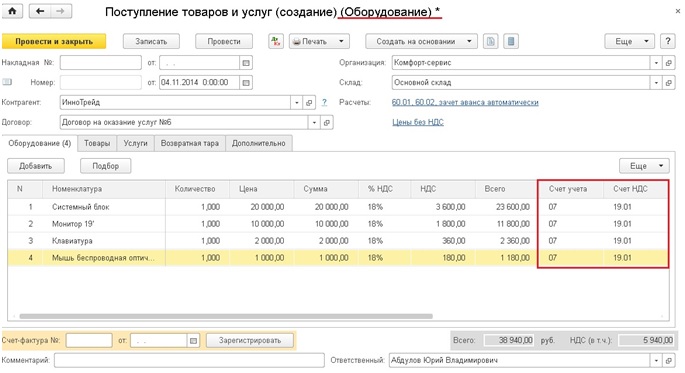
Task: Open the Расчеты 60.01, 60.02 link
Action: (465, 102)
